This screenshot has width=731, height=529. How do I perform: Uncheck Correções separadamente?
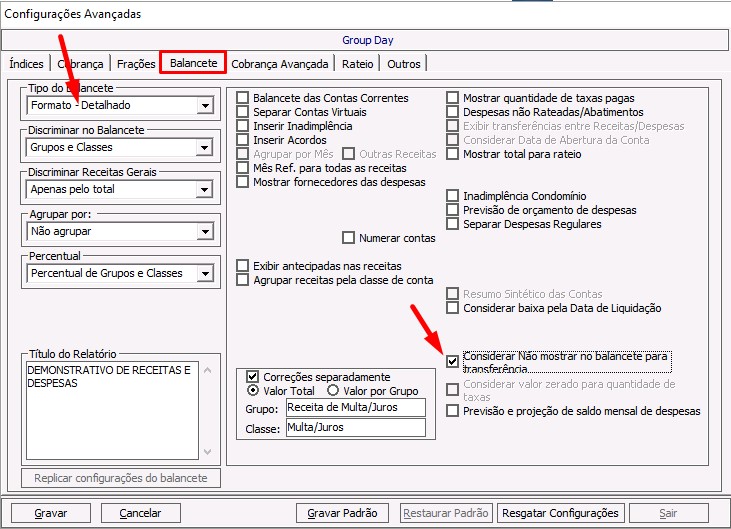pos(252,377)
